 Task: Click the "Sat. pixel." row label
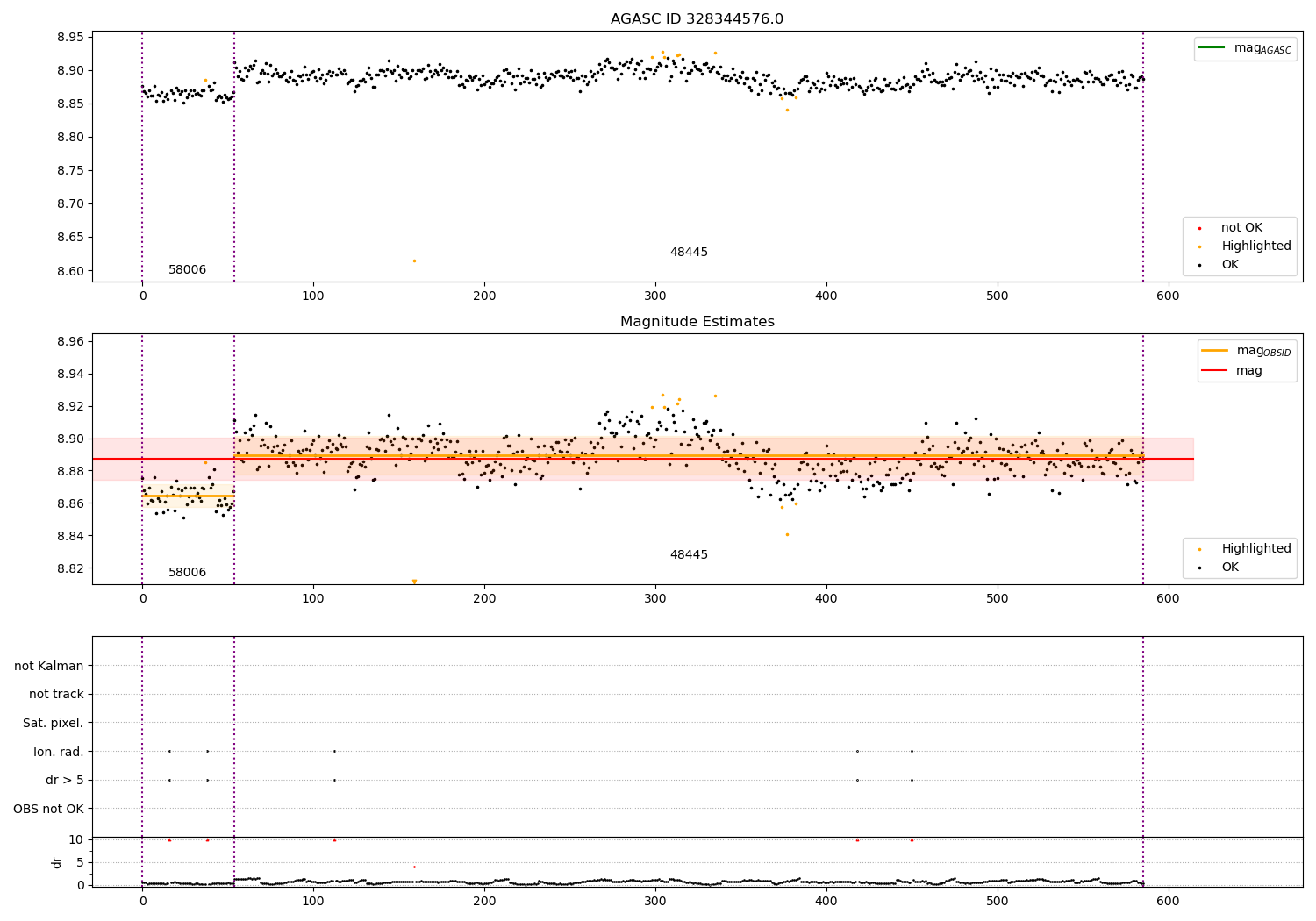click(x=54, y=724)
